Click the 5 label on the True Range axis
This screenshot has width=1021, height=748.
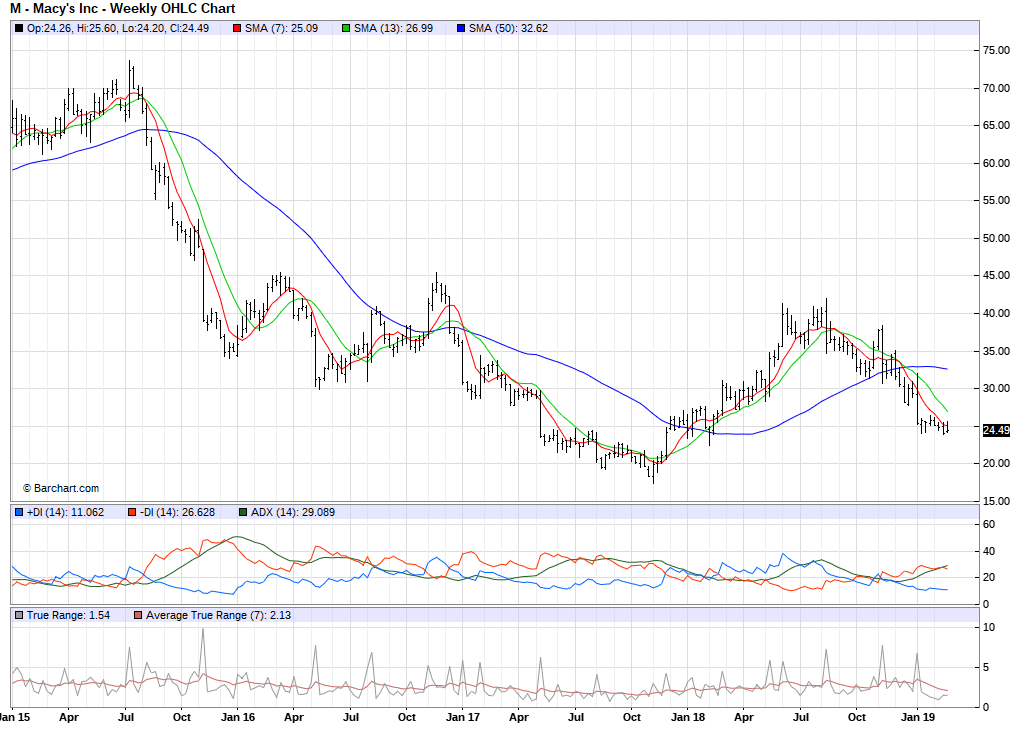(x=986, y=667)
